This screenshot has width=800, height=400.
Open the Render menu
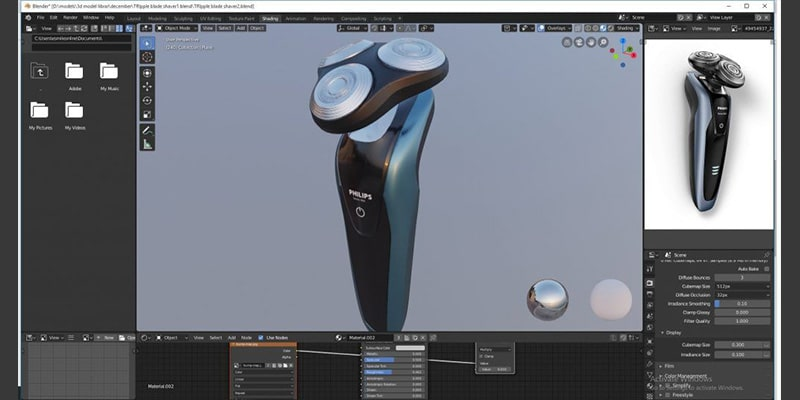pos(70,18)
